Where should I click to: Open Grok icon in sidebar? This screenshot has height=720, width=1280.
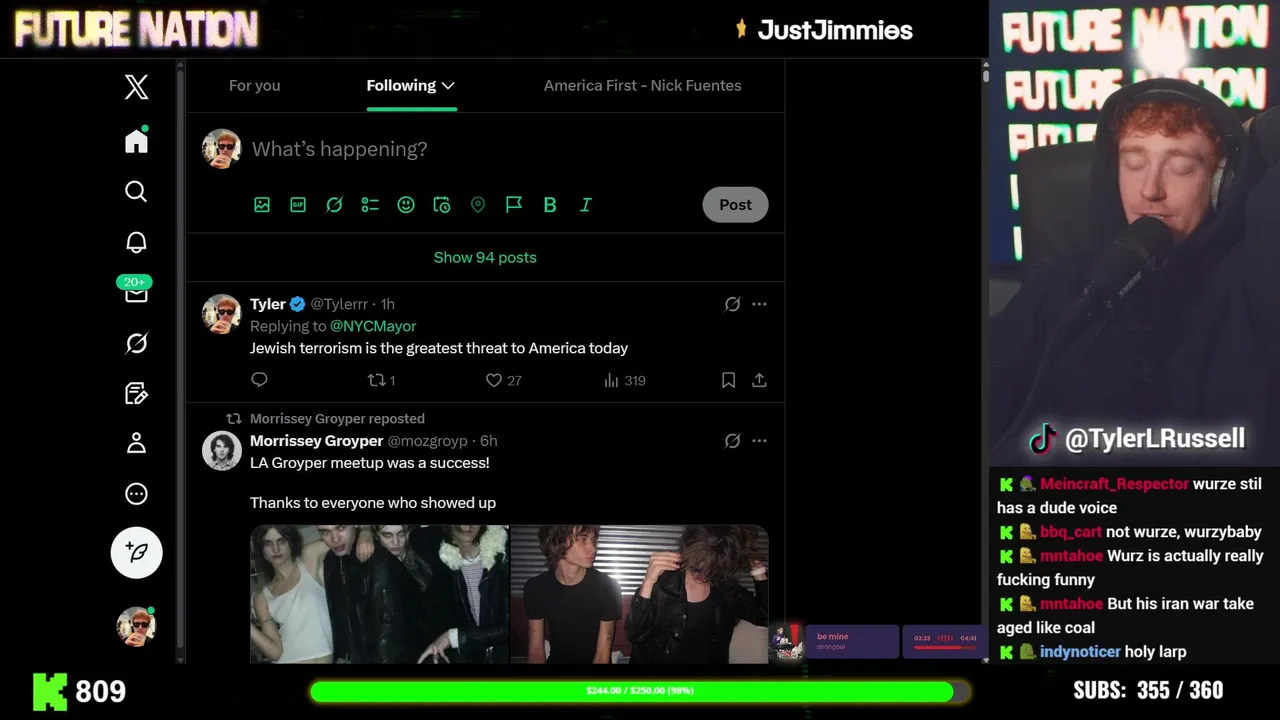click(137, 343)
